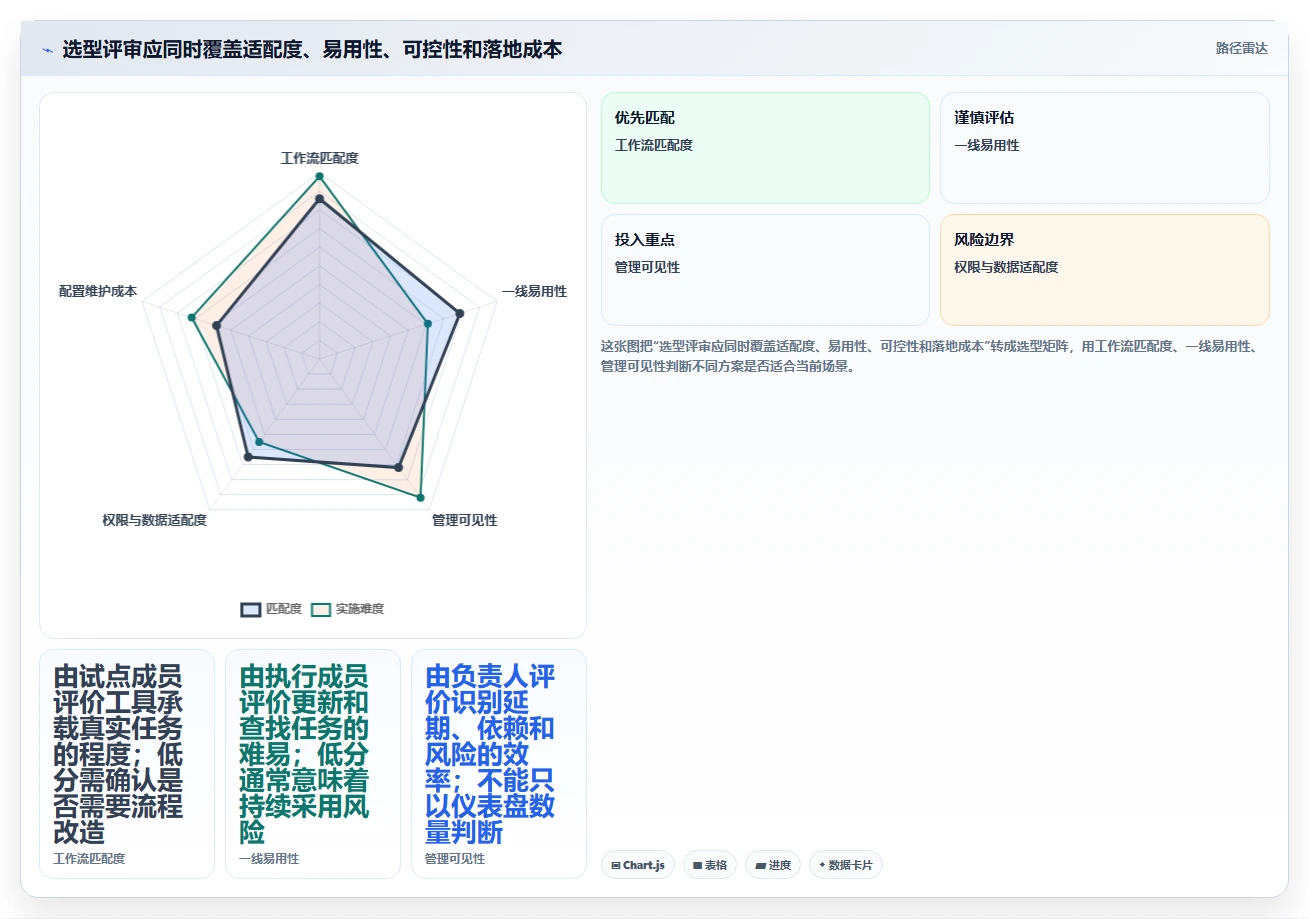Screen dimensions: 1309x919
Task: Open the 一线易用性 green data card
Action: 313,764
